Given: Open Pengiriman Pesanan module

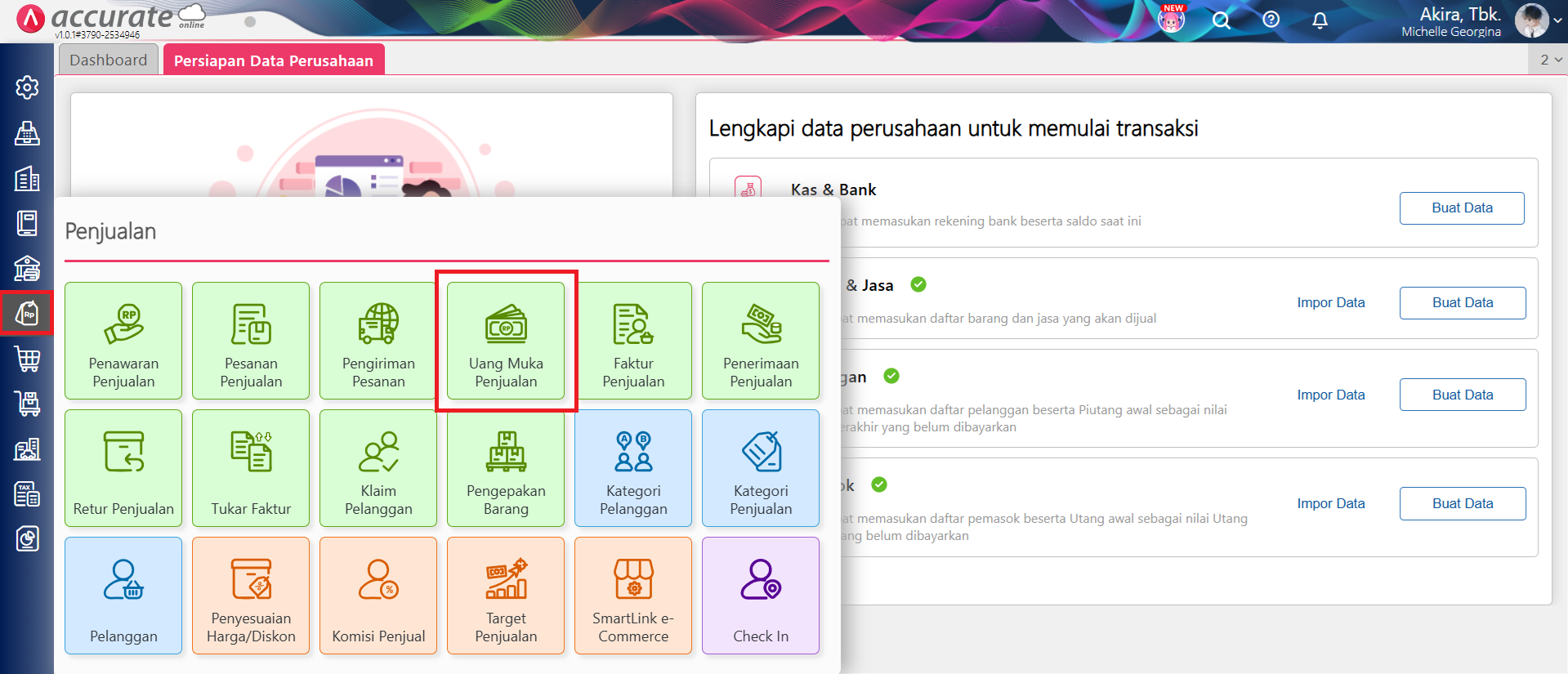Looking at the screenshot, I should point(378,341).
